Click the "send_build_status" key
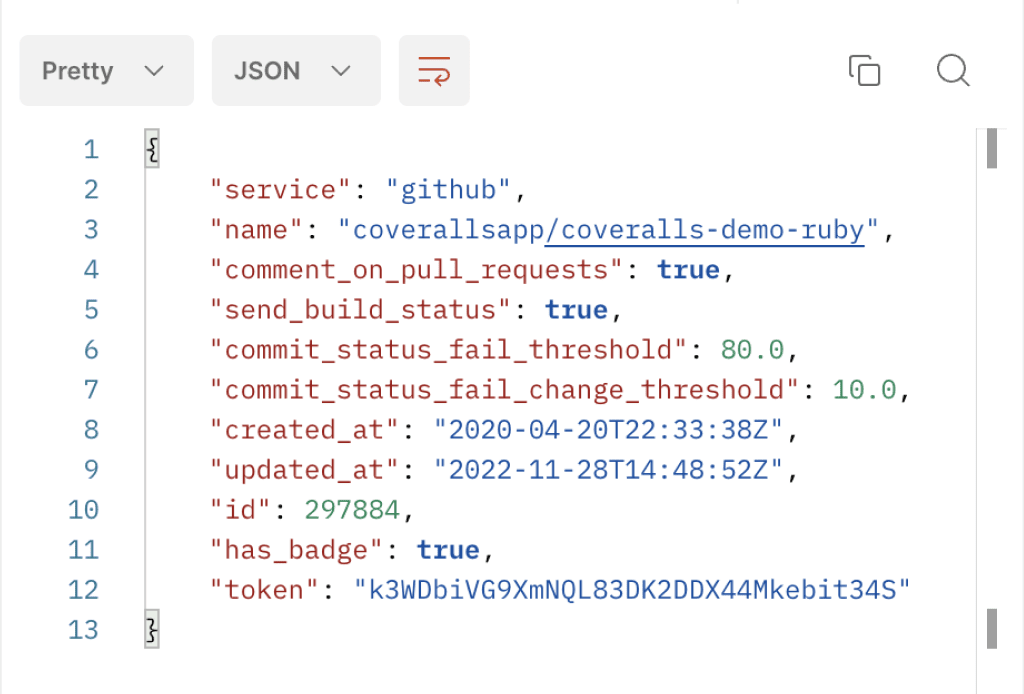1024x694 pixels. point(360,310)
